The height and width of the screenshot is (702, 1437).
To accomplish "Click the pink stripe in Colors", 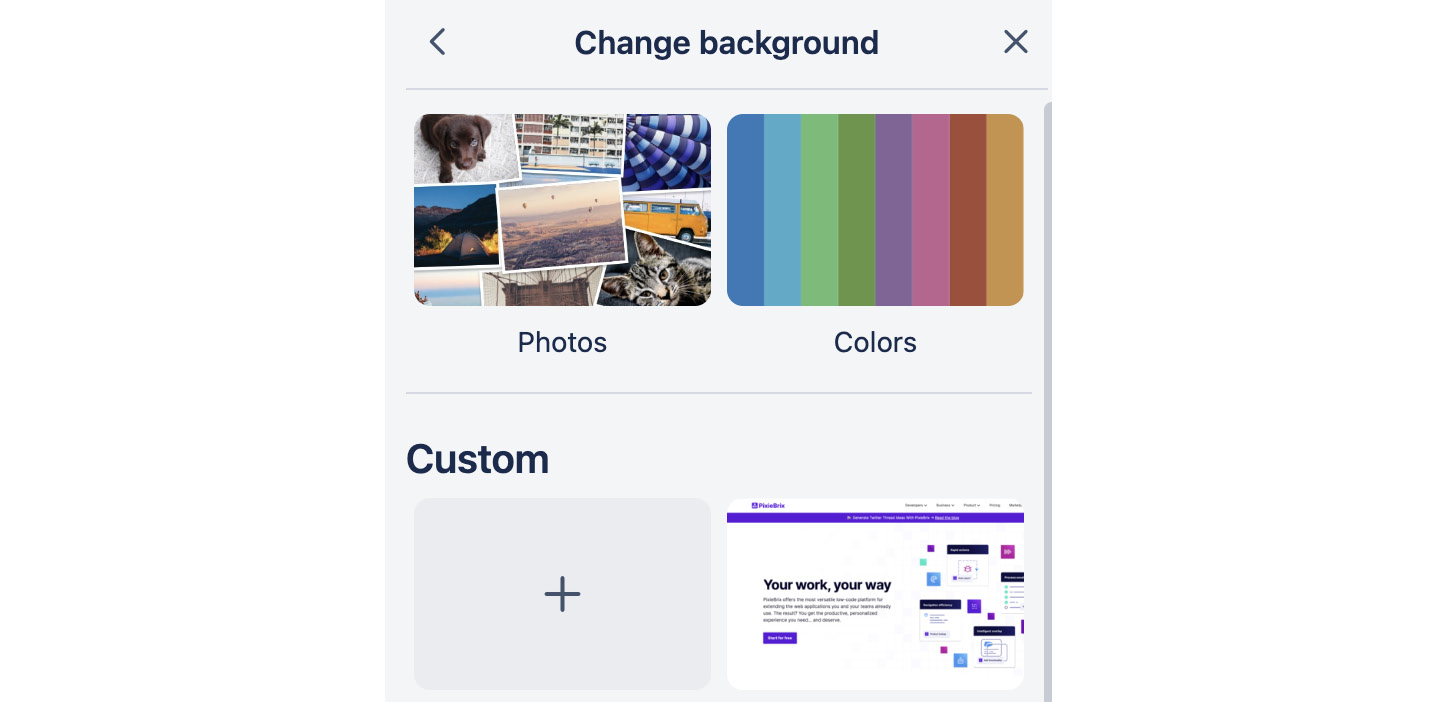I will click(930, 210).
